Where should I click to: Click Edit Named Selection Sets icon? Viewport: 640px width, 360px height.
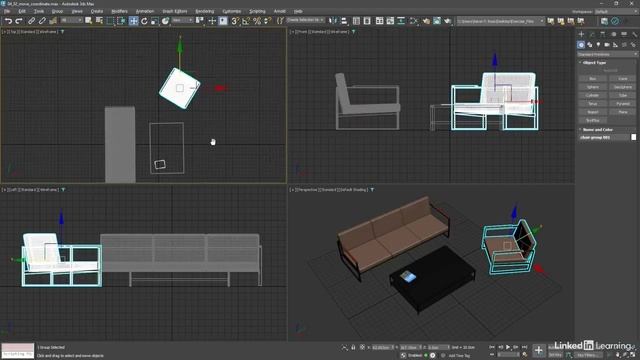click(x=280, y=20)
